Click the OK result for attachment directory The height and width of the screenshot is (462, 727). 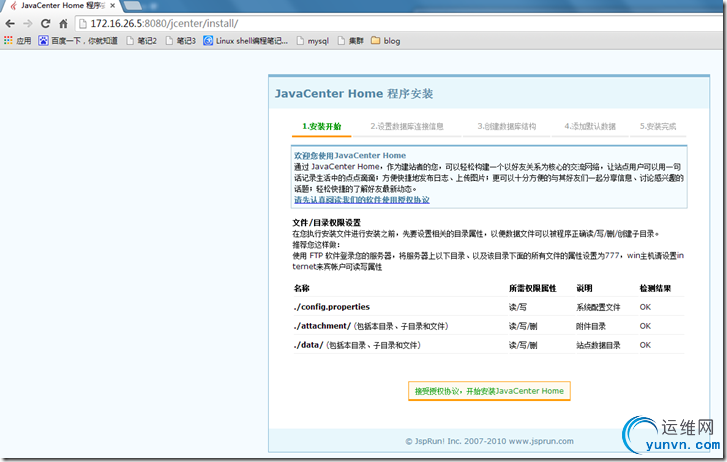pos(645,326)
